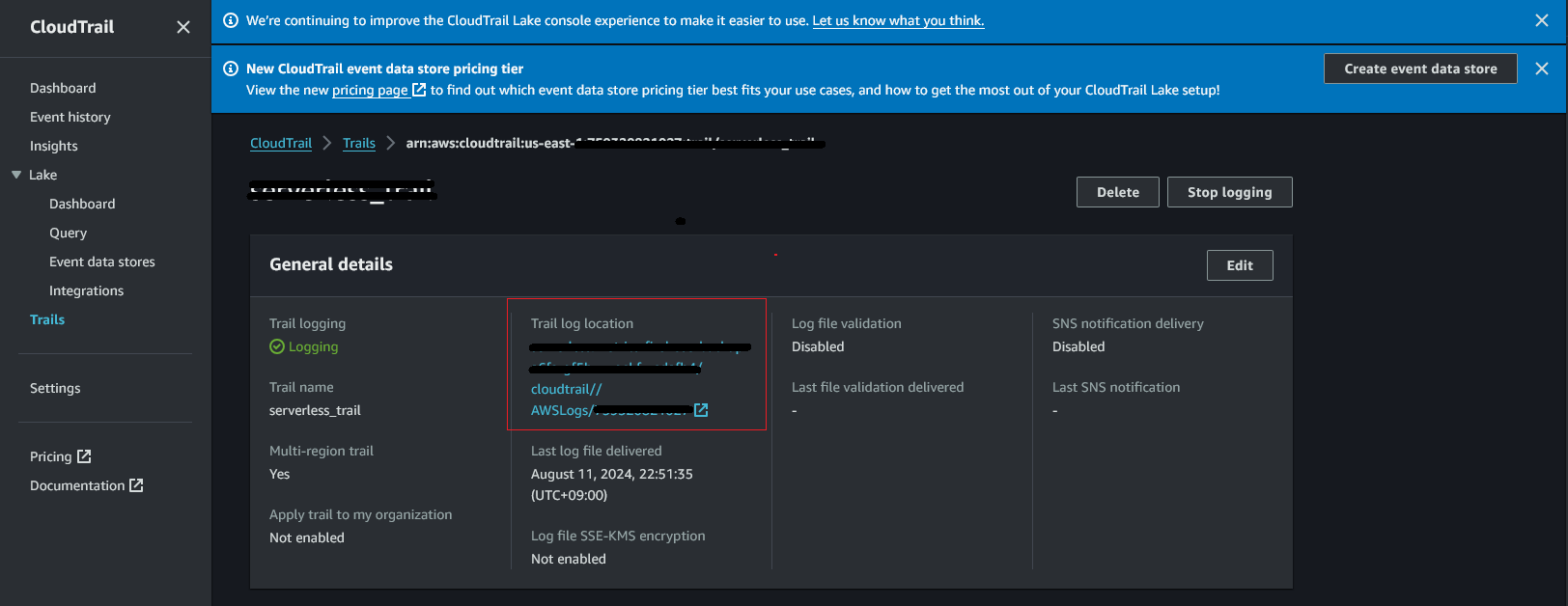Edit the General details section
The image size is (1568, 606).
1239,265
